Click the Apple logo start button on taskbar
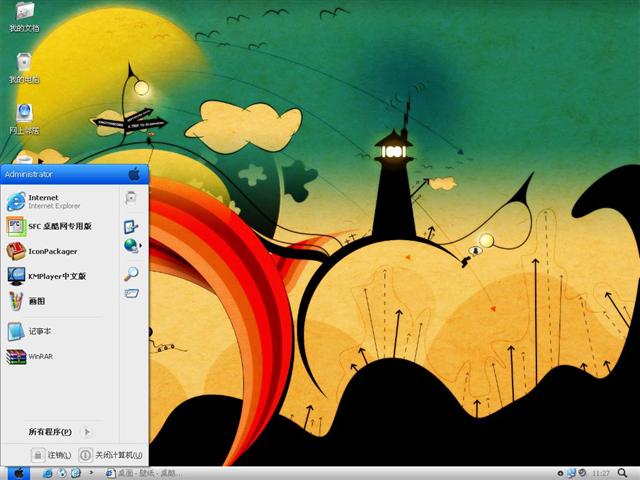Image resolution: width=640 pixels, height=480 pixels. (x=19, y=473)
